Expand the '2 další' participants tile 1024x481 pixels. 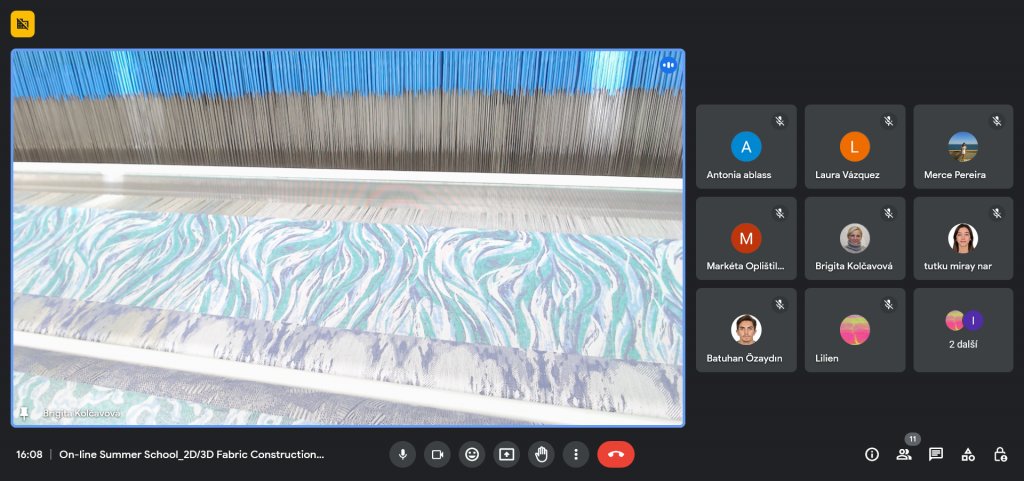(963, 330)
